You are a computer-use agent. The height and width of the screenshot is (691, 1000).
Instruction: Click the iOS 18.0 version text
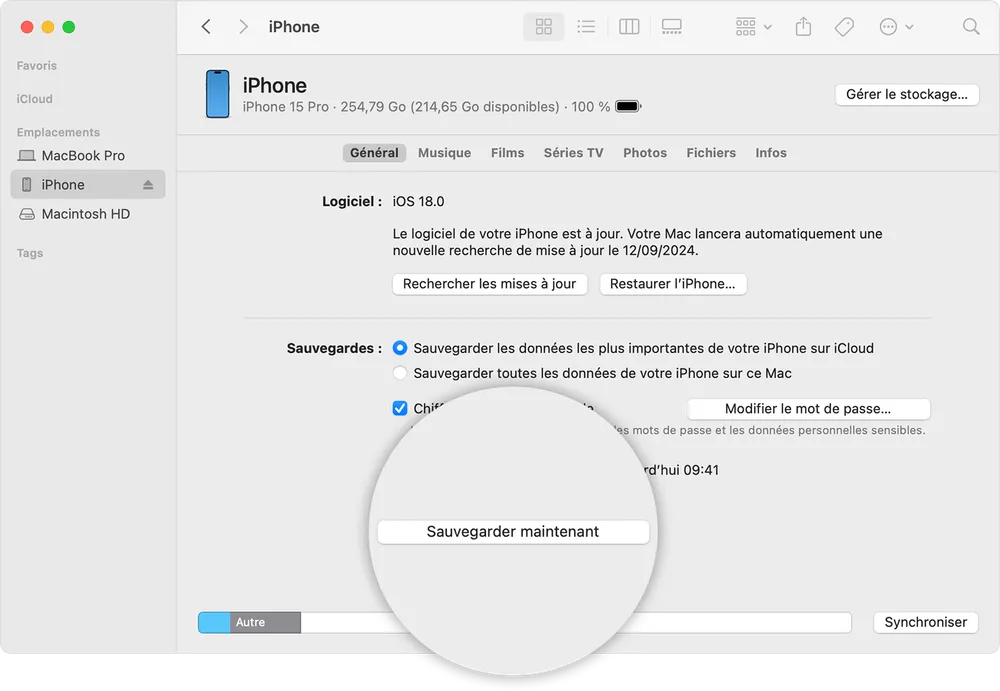click(418, 202)
